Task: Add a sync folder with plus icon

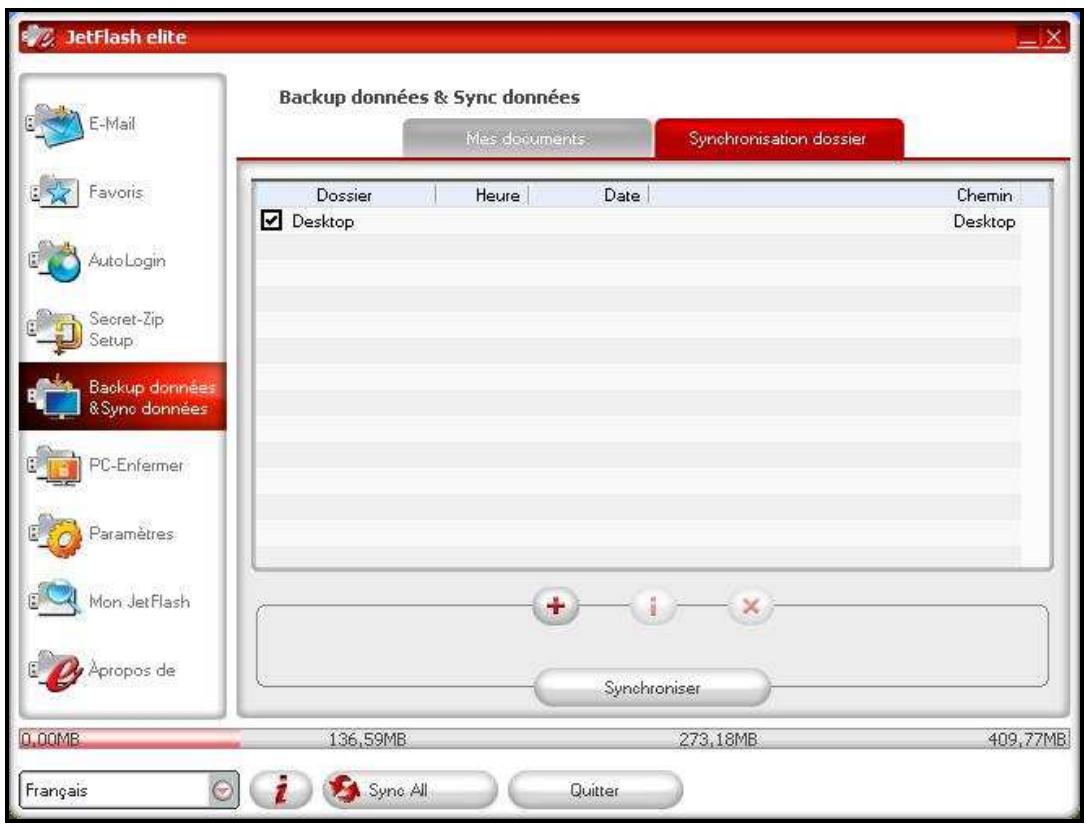Action: (555, 606)
